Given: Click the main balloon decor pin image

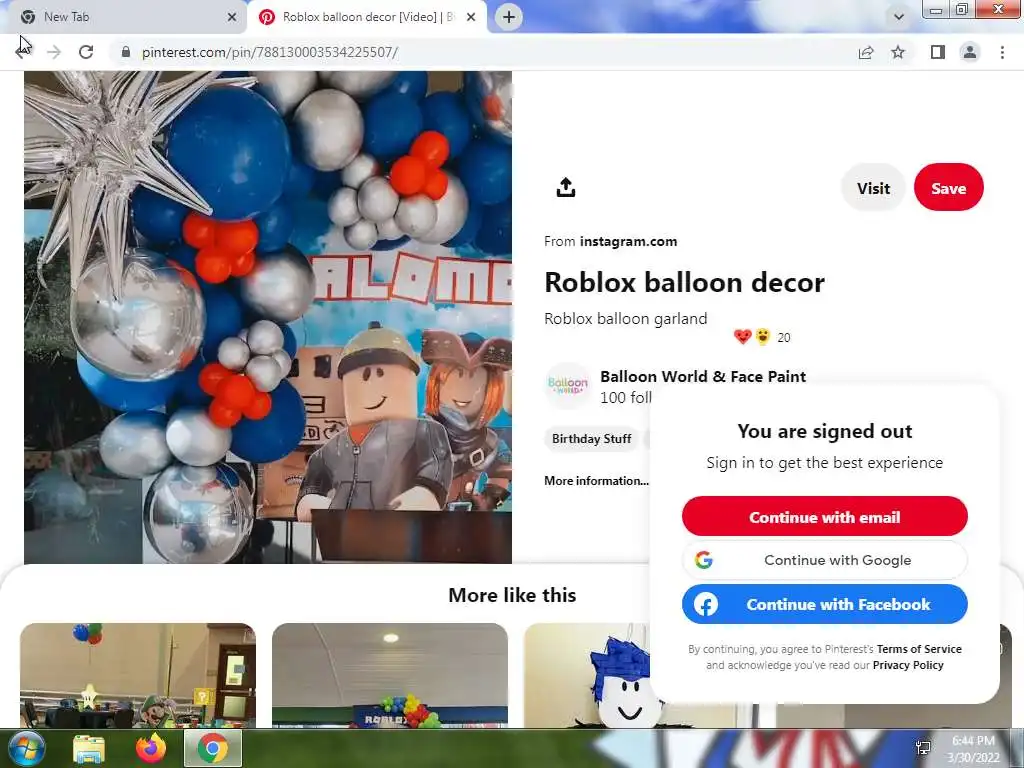Looking at the screenshot, I should (x=268, y=317).
